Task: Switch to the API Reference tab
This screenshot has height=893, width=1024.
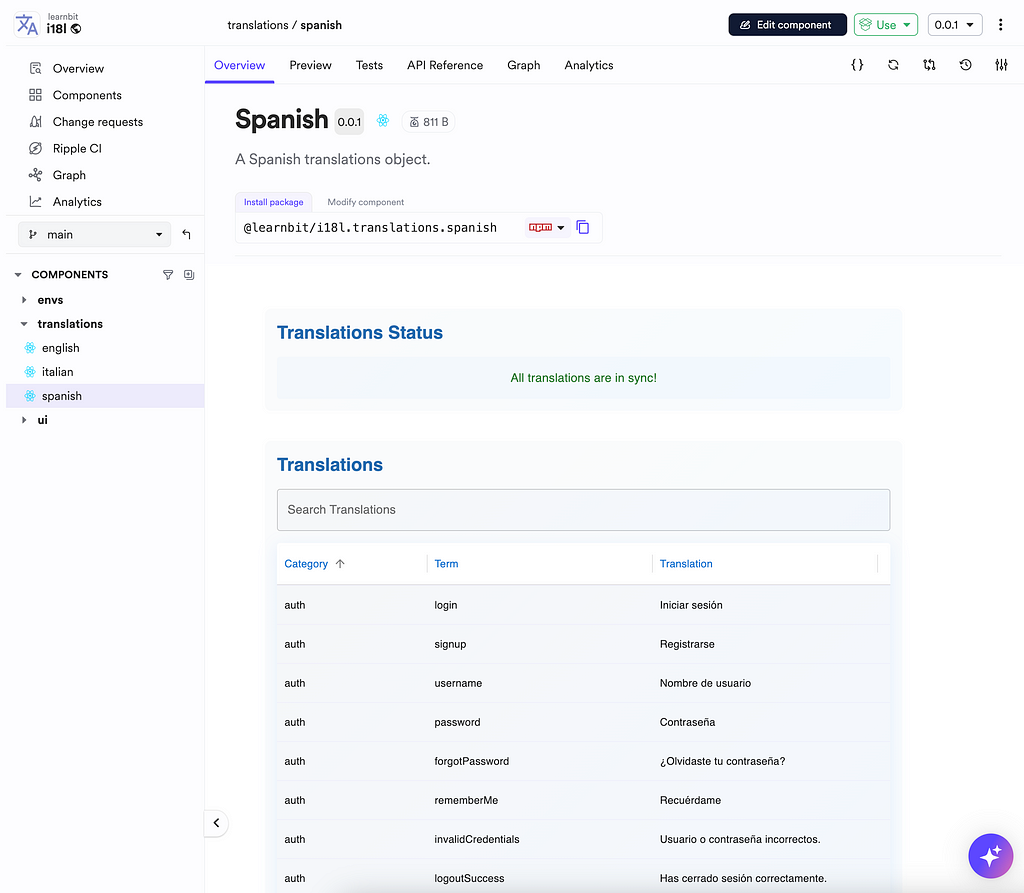Action: tap(445, 65)
